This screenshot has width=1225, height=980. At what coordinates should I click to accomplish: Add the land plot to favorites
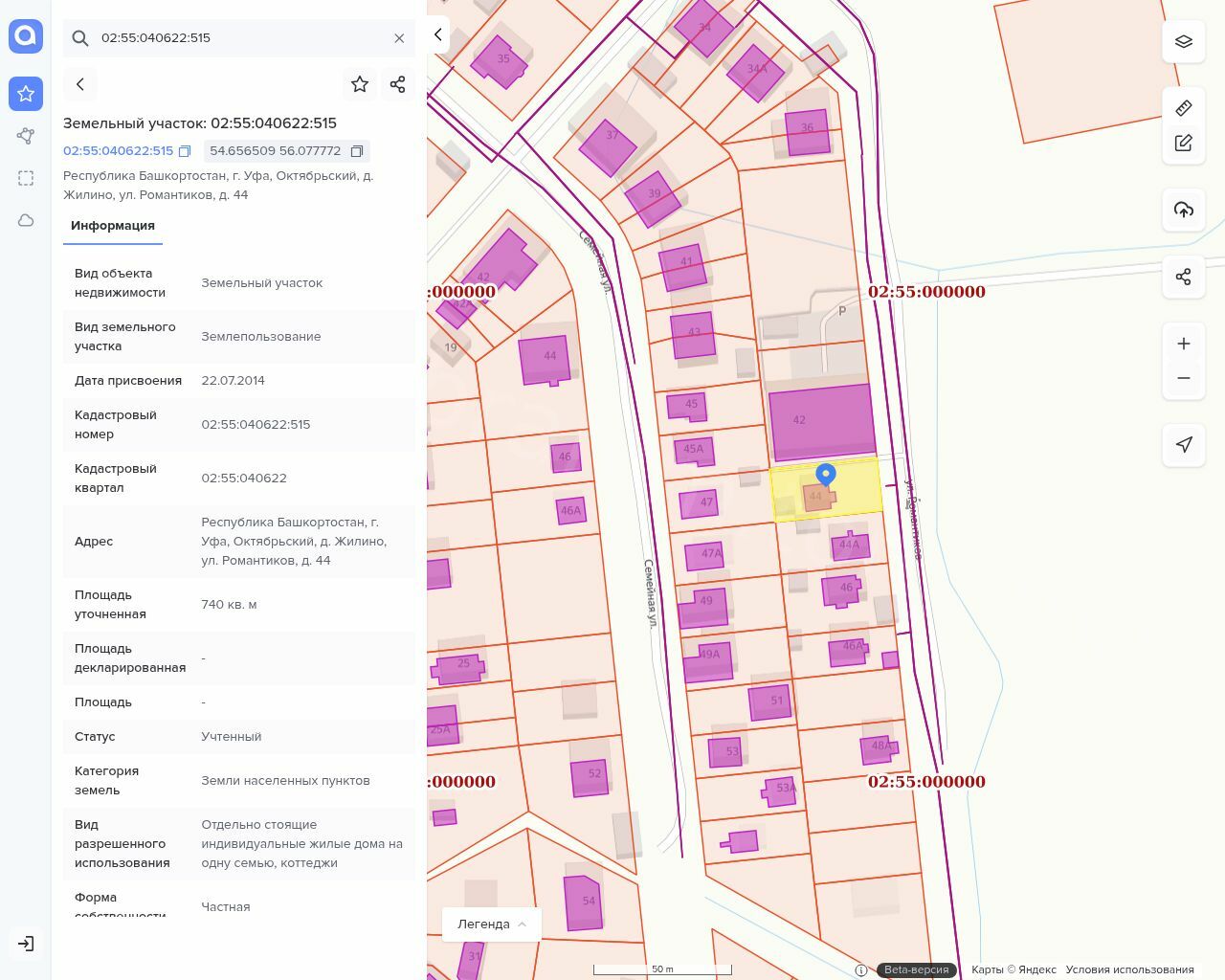[x=360, y=84]
